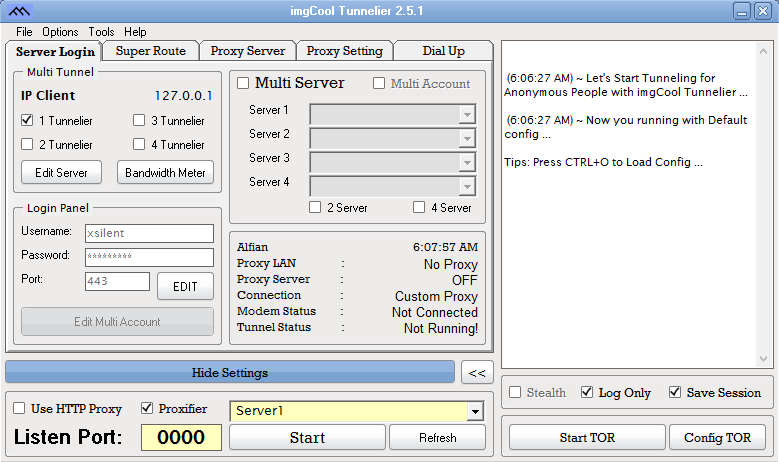Image resolution: width=779 pixels, height=462 pixels.
Task: Toggle the Use HTTP Proxy checkbox
Action: [x=19, y=408]
